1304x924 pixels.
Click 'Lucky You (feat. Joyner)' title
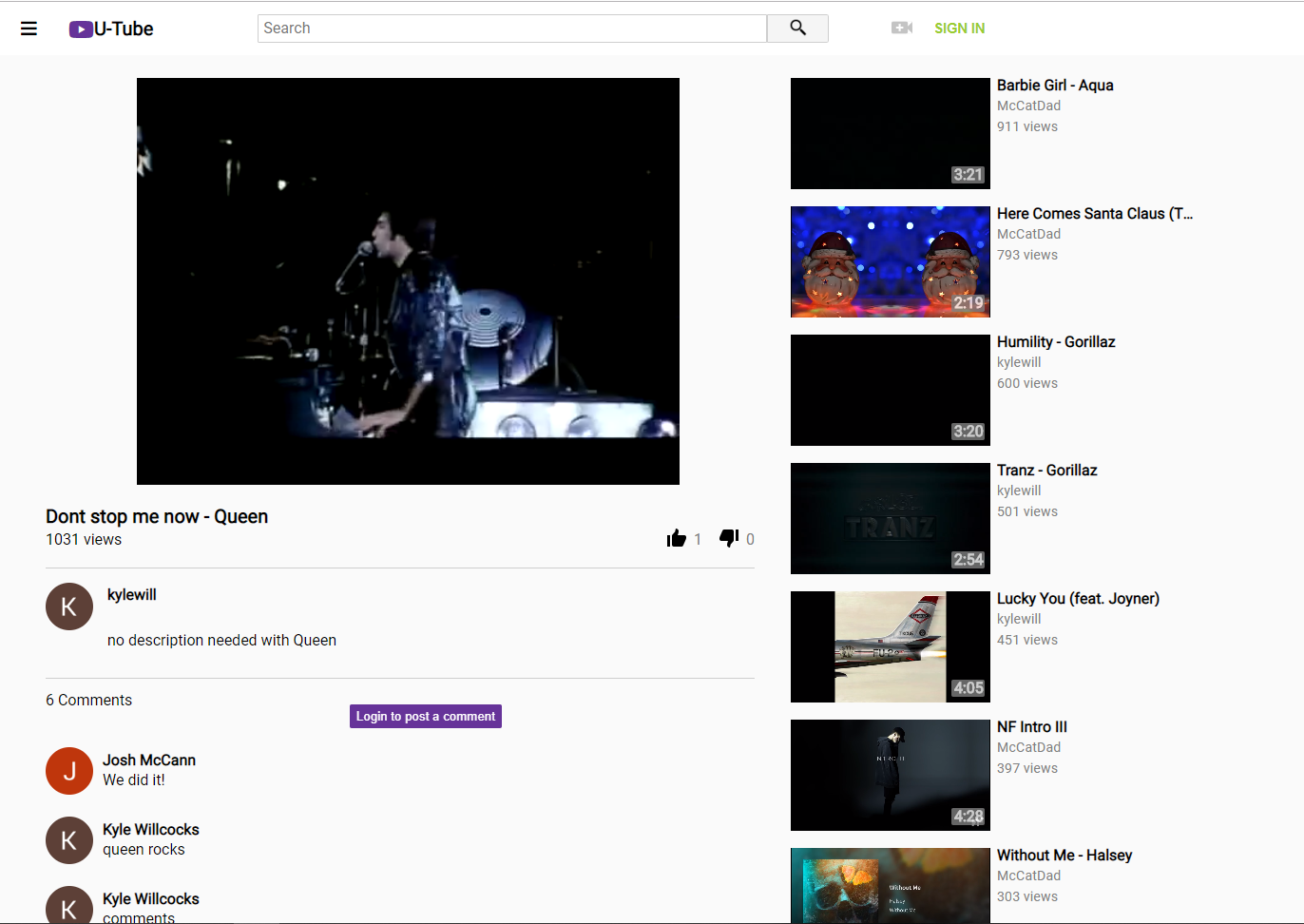[1078, 599]
